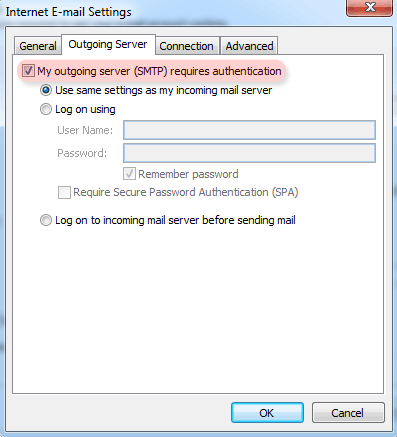The image size is (397, 437).
Task: Enable Require Secure Password Authentication (SPA)
Action: pos(64,192)
